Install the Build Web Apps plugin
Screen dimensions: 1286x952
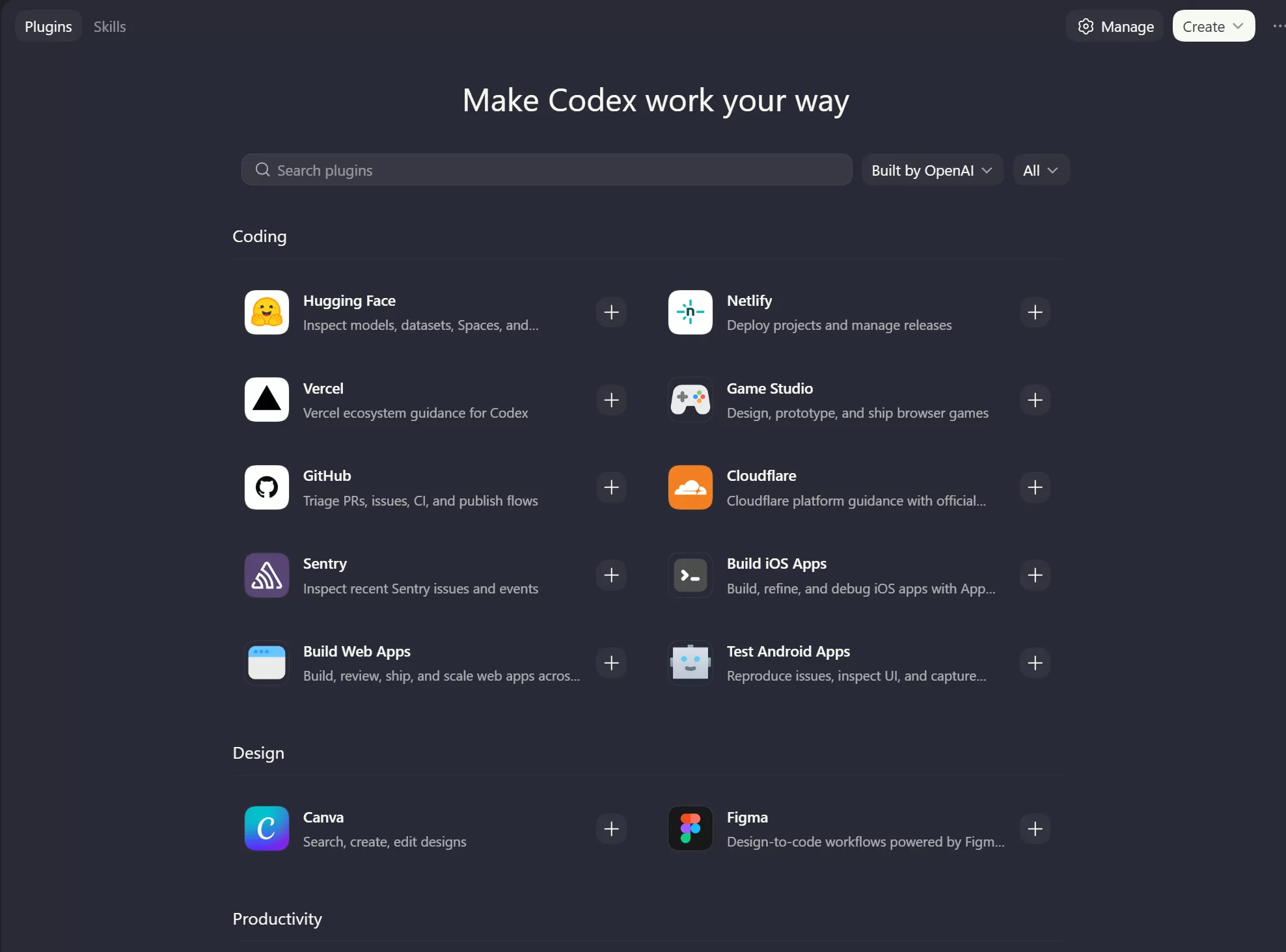pos(611,663)
